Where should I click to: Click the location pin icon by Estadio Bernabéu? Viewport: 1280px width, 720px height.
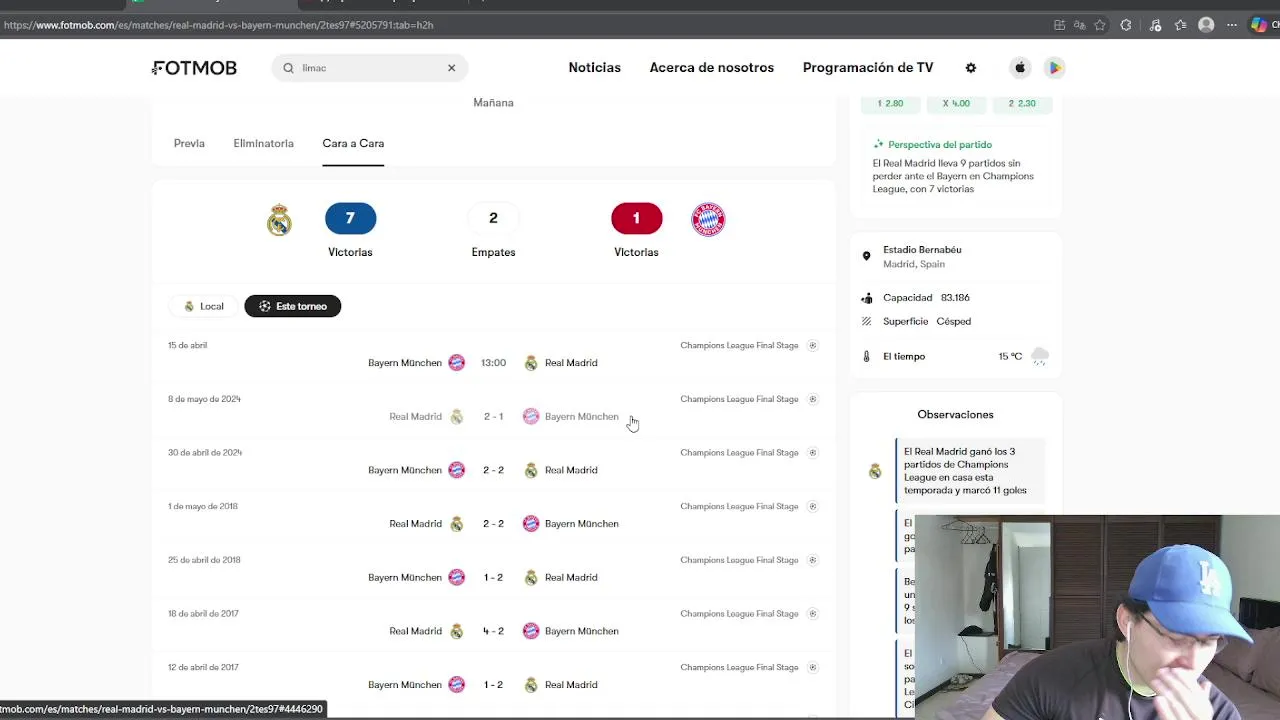[x=866, y=256]
